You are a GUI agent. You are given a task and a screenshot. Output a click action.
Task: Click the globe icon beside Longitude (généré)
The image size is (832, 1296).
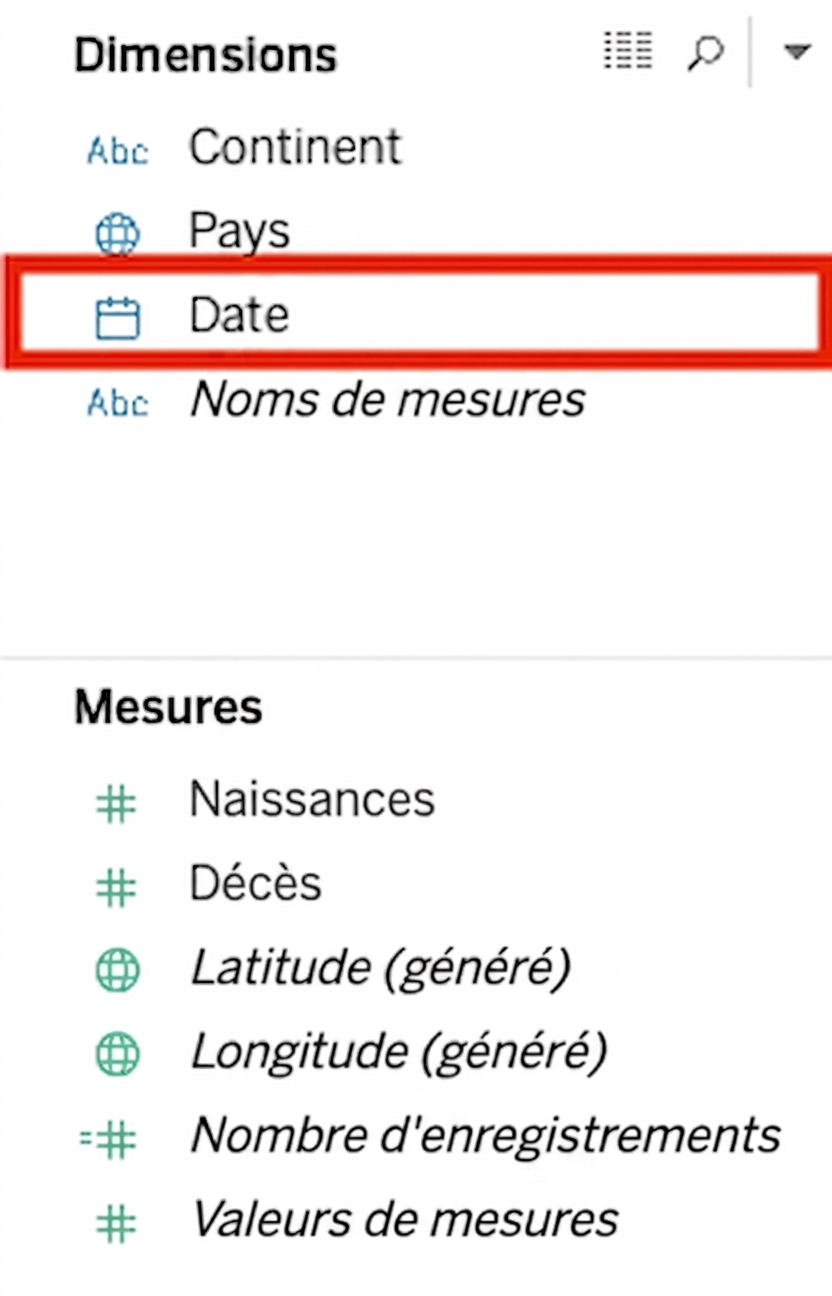[x=117, y=1055]
